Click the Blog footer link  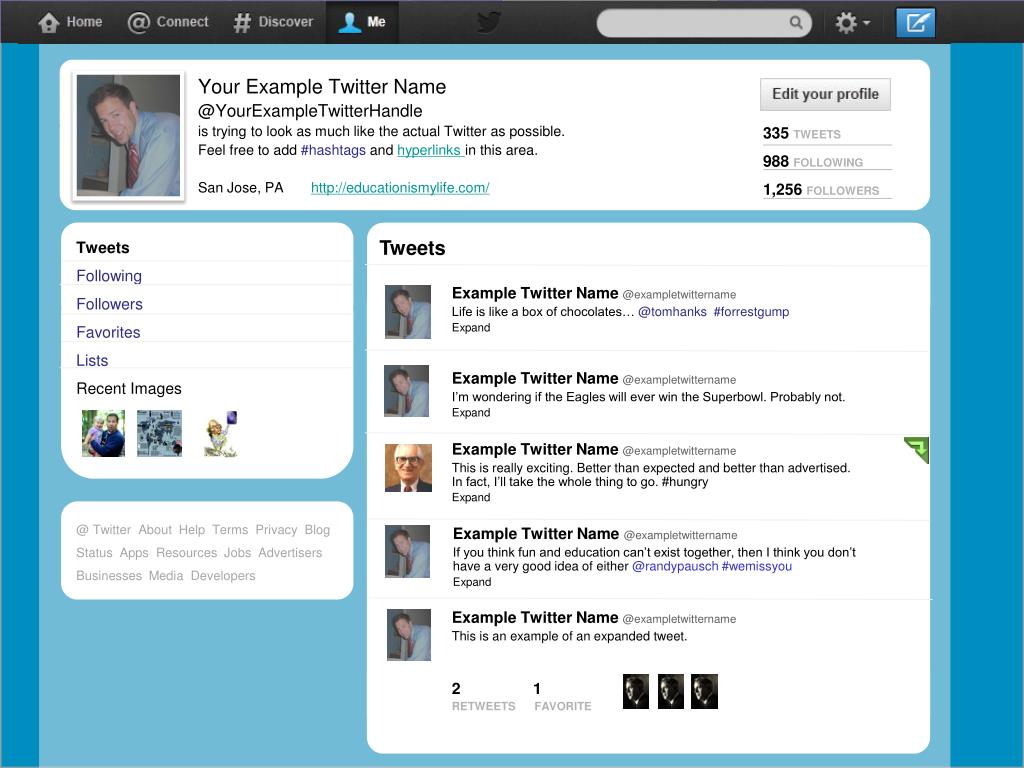pos(317,530)
